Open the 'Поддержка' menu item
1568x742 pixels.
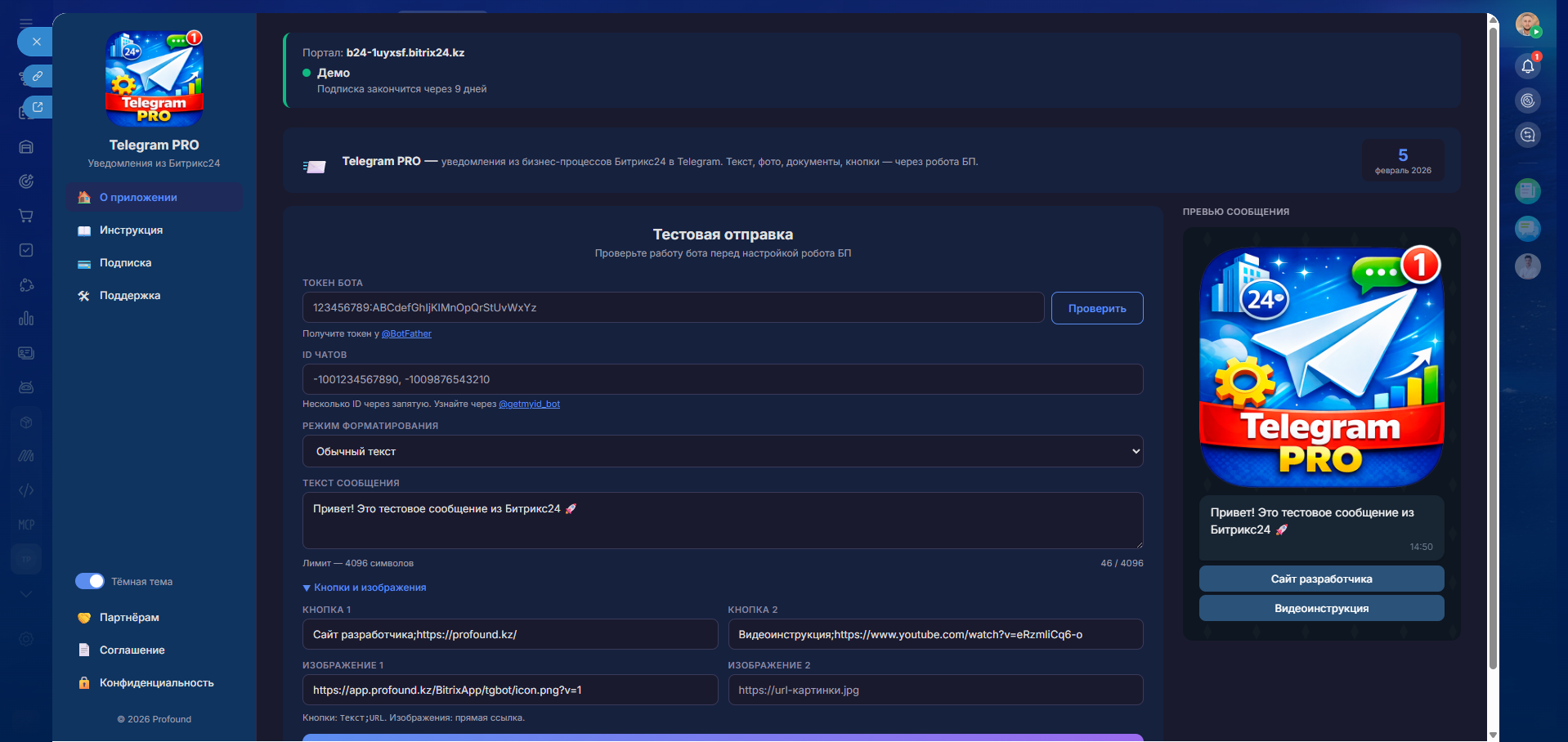(155, 296)
